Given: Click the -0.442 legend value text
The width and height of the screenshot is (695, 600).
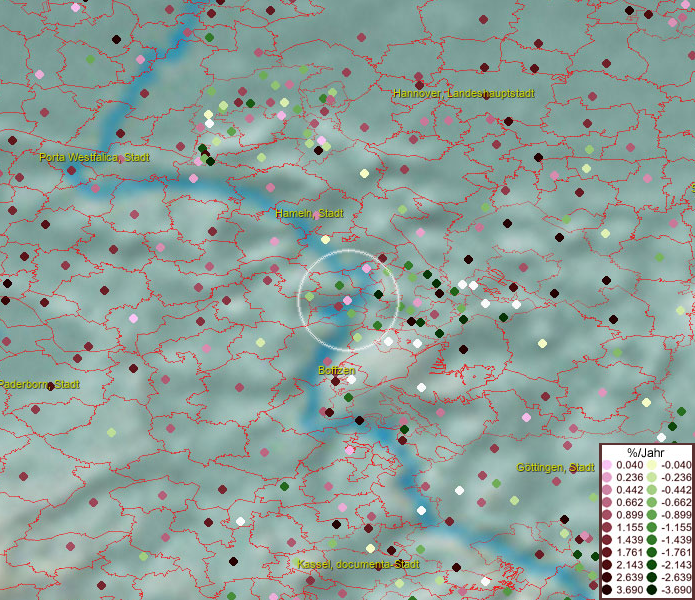Looking at the screenshot, I should click(676, 490).
